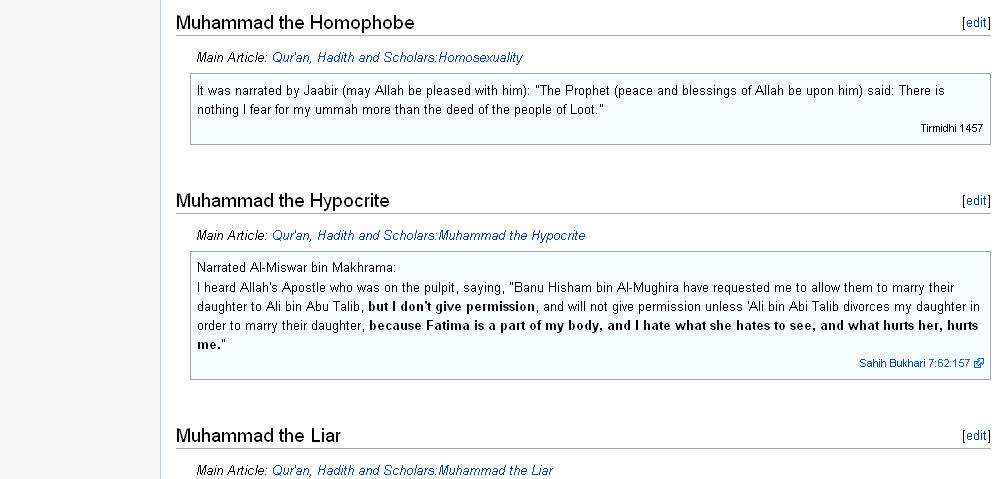The height and width of the screenshot is (479, 999).
Task: Click bold phrase "but I don't give permission"
Action: 451,307
